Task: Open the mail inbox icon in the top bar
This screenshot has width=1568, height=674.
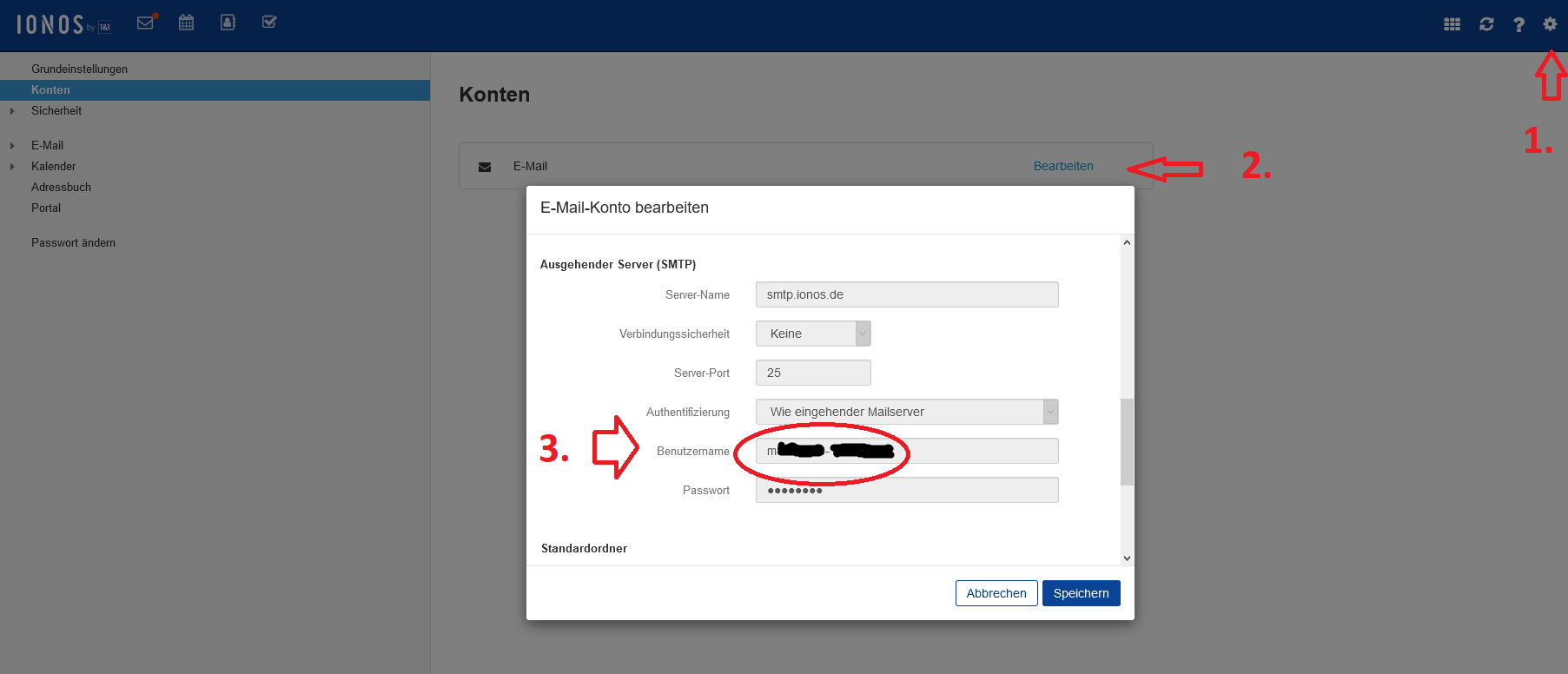Action: tap(146, 23)
